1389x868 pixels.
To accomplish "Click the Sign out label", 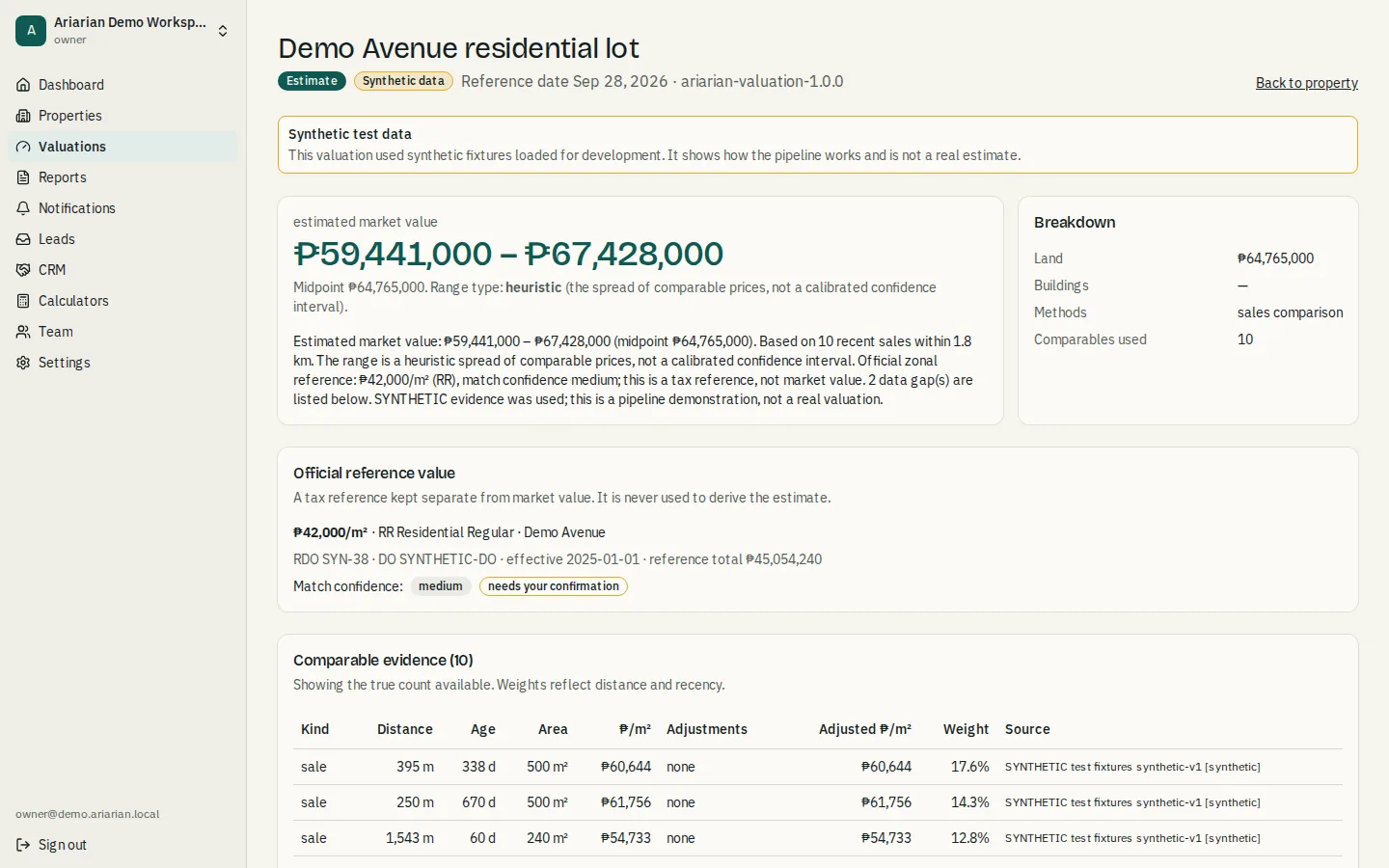I will [x=63, y=845].
